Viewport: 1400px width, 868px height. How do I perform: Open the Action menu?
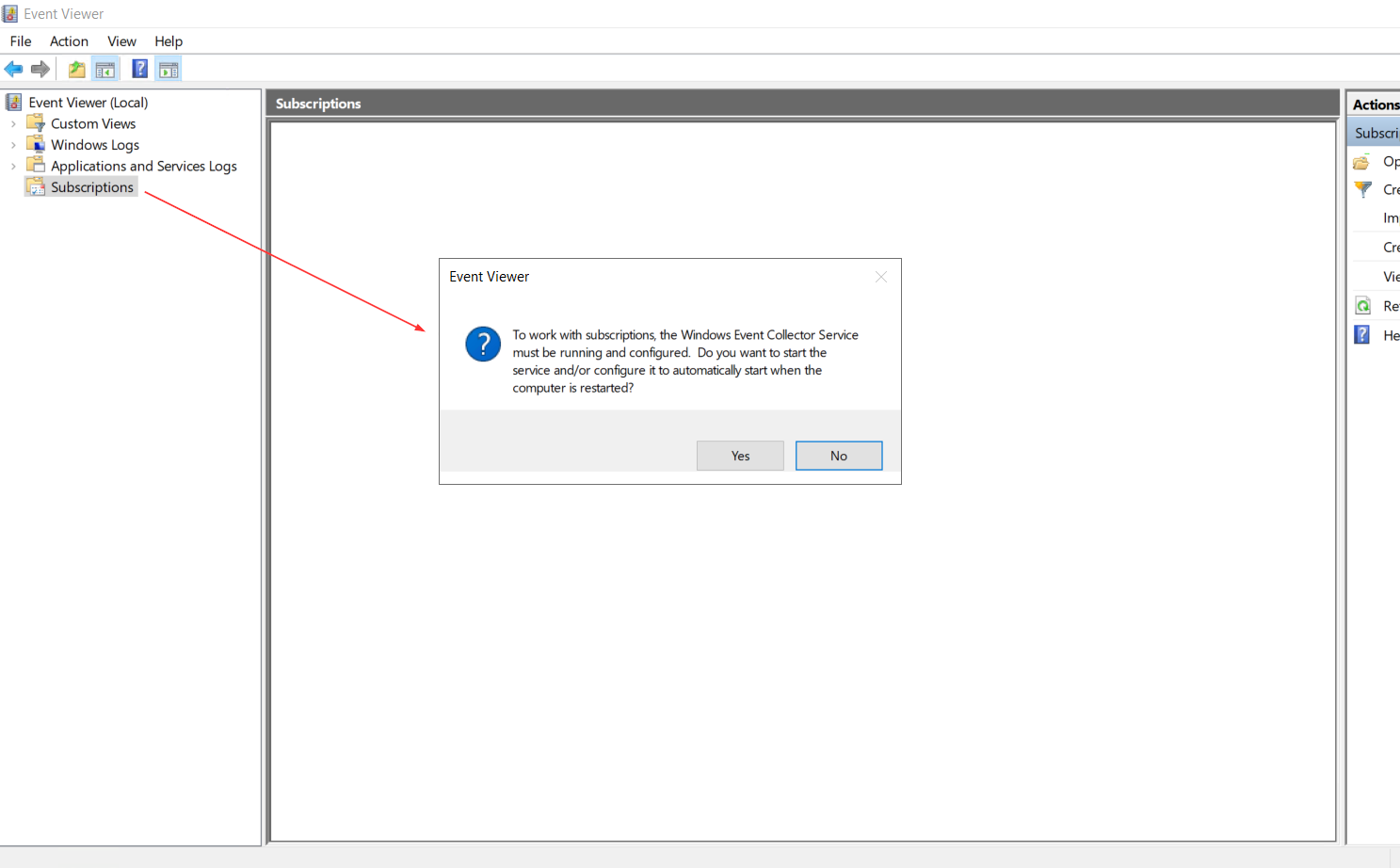click(x=69, y=41)
